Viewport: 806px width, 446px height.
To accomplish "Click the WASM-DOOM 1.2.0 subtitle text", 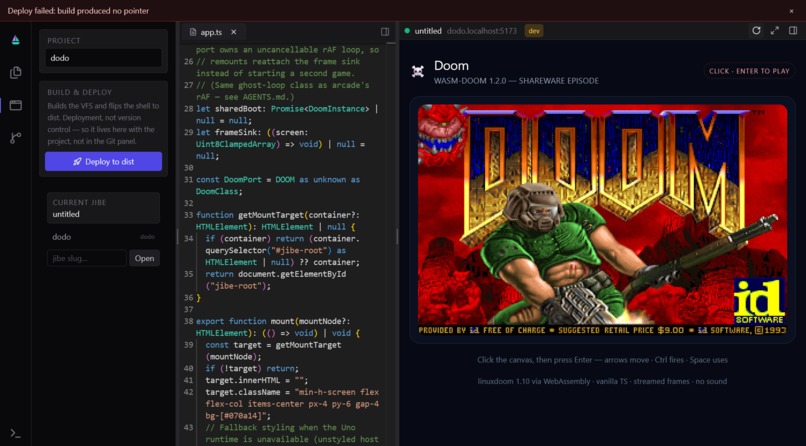I will tap(516, 81).
